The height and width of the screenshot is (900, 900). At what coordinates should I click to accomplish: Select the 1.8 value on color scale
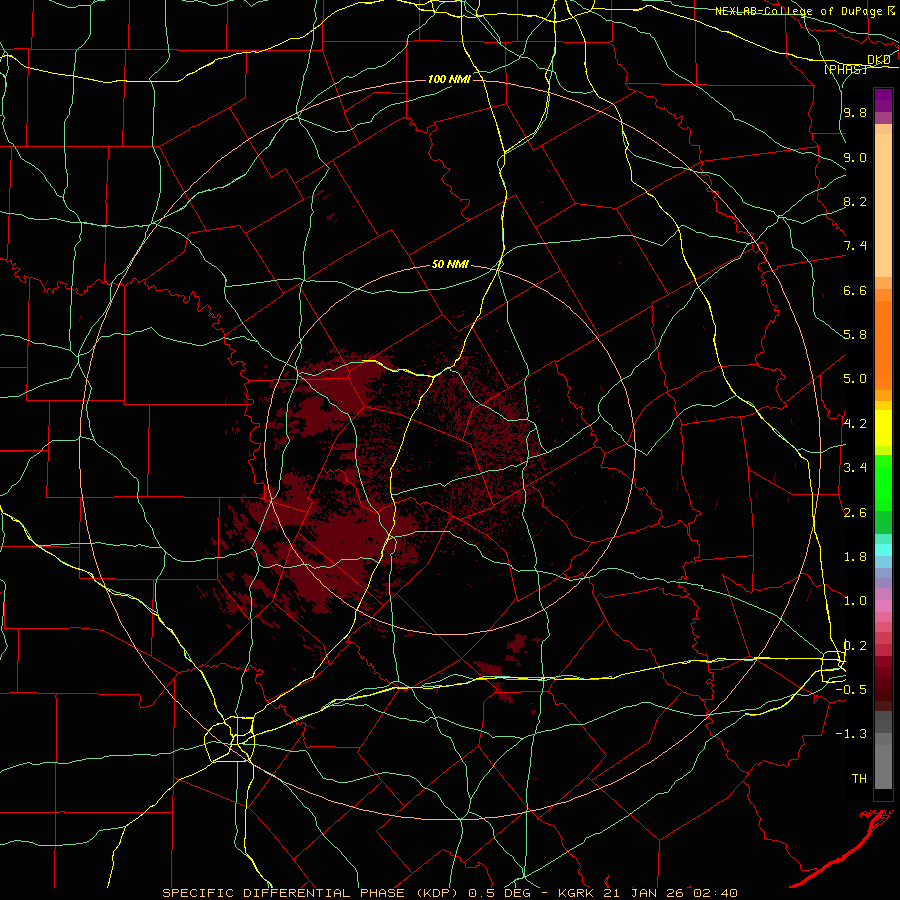tap(855, 557)
